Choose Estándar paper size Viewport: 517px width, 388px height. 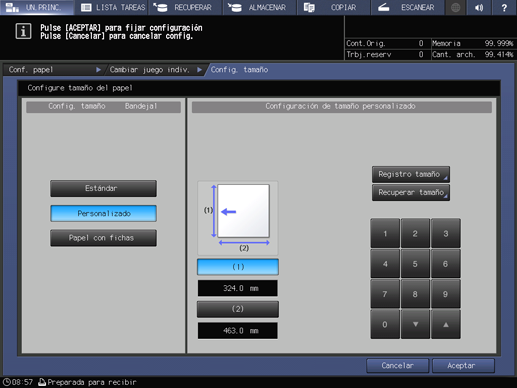(103, 188)
